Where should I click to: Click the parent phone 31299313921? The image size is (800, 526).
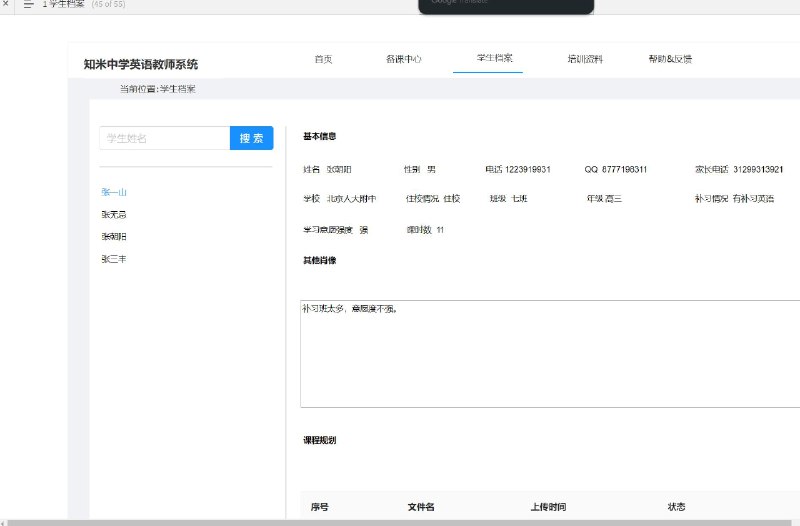tap(758, 169)
